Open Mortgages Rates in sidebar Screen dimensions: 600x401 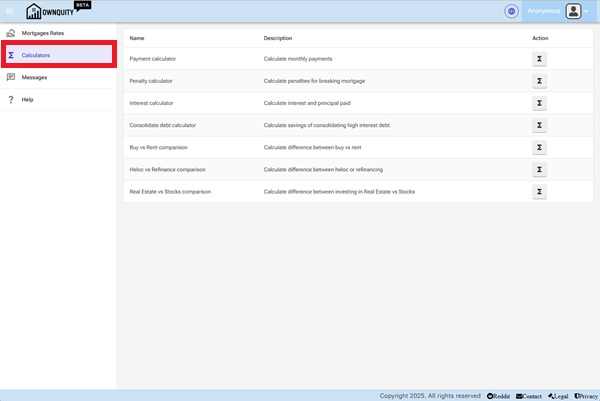(42, 34)
